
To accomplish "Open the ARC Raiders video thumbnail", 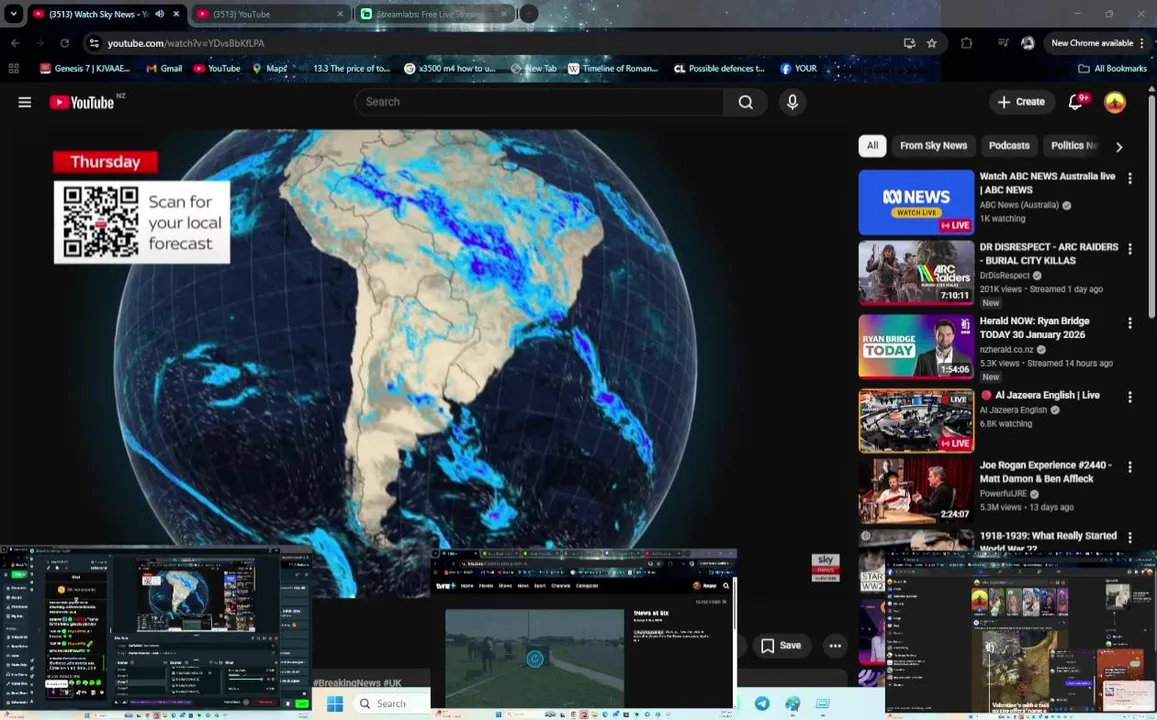I will [916, 272].
